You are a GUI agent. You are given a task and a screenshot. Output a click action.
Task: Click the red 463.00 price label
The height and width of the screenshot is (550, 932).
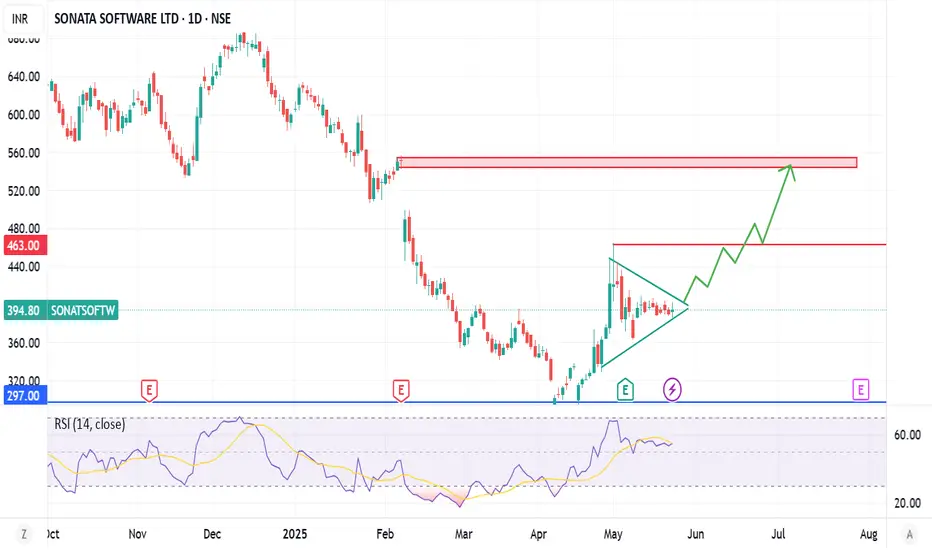pyautogui.click(x=25, y=245)
